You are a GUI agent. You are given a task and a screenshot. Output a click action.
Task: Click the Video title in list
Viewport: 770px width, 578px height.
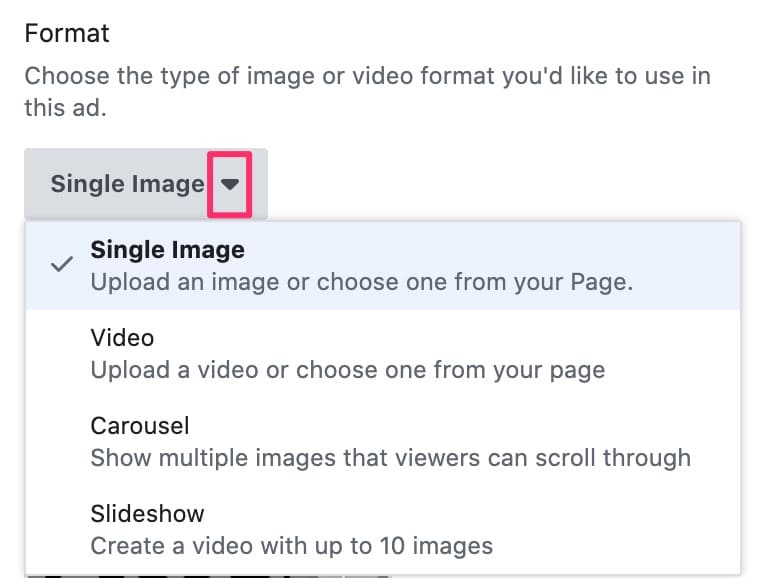click(122, 338)
